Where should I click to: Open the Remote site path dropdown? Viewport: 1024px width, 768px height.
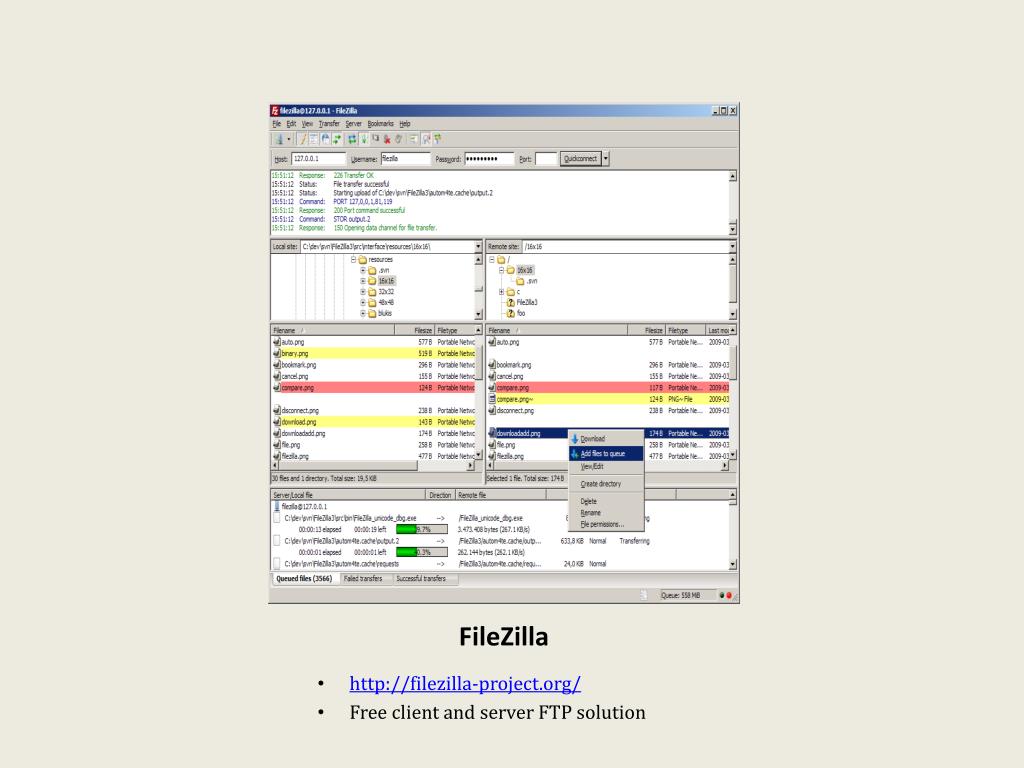pos(732,247)
